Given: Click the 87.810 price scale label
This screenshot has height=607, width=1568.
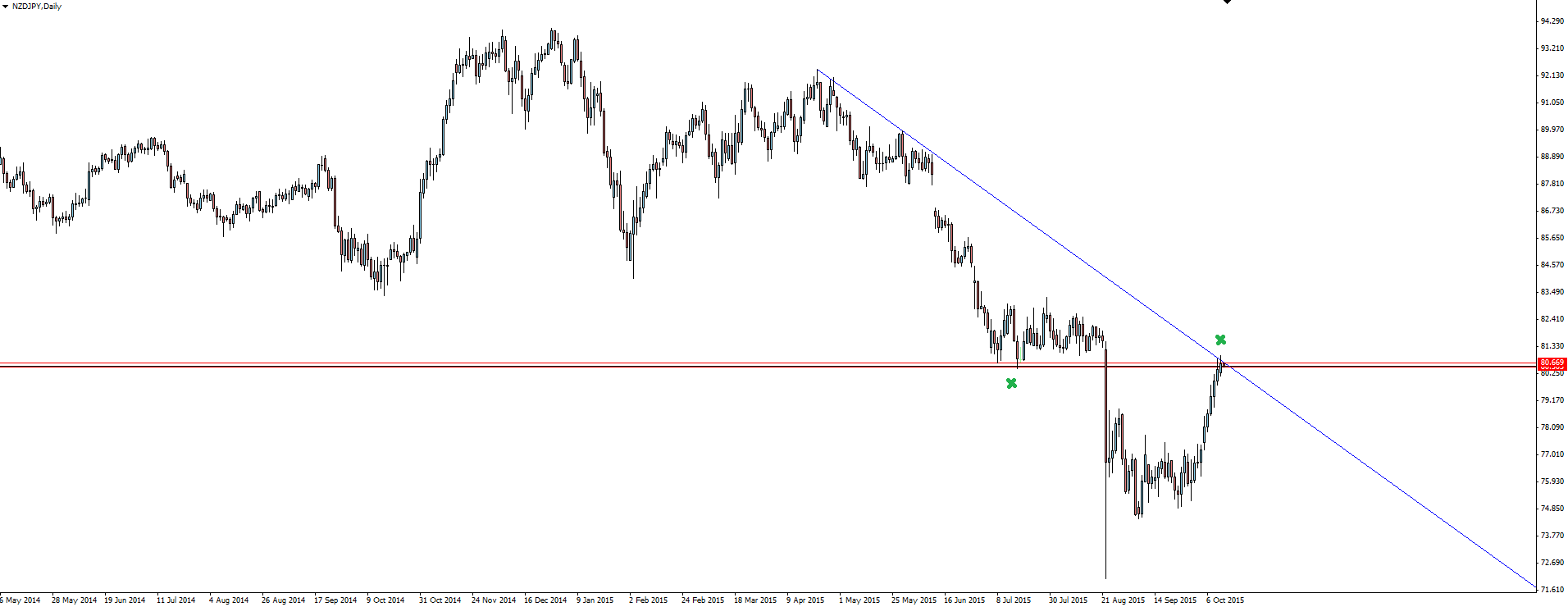Looking at the screenshot, I should point(1552,184).
